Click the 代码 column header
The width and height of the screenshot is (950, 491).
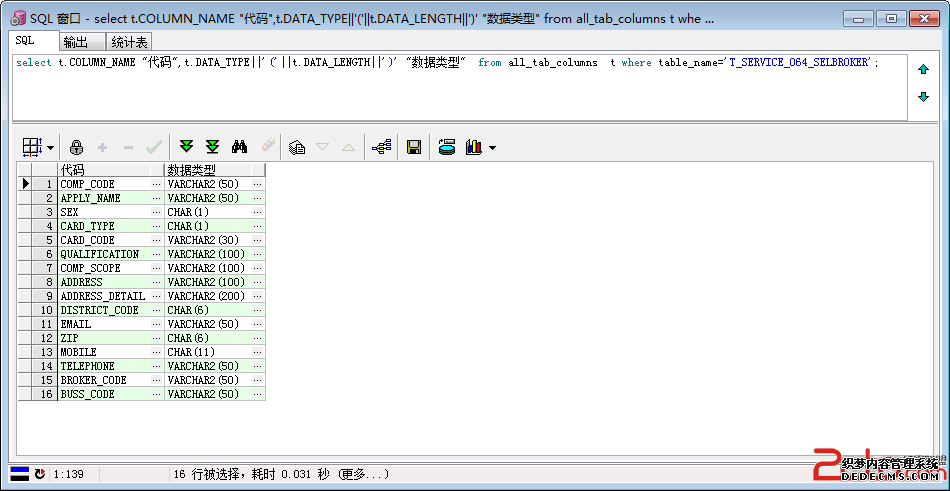(104, 170)
